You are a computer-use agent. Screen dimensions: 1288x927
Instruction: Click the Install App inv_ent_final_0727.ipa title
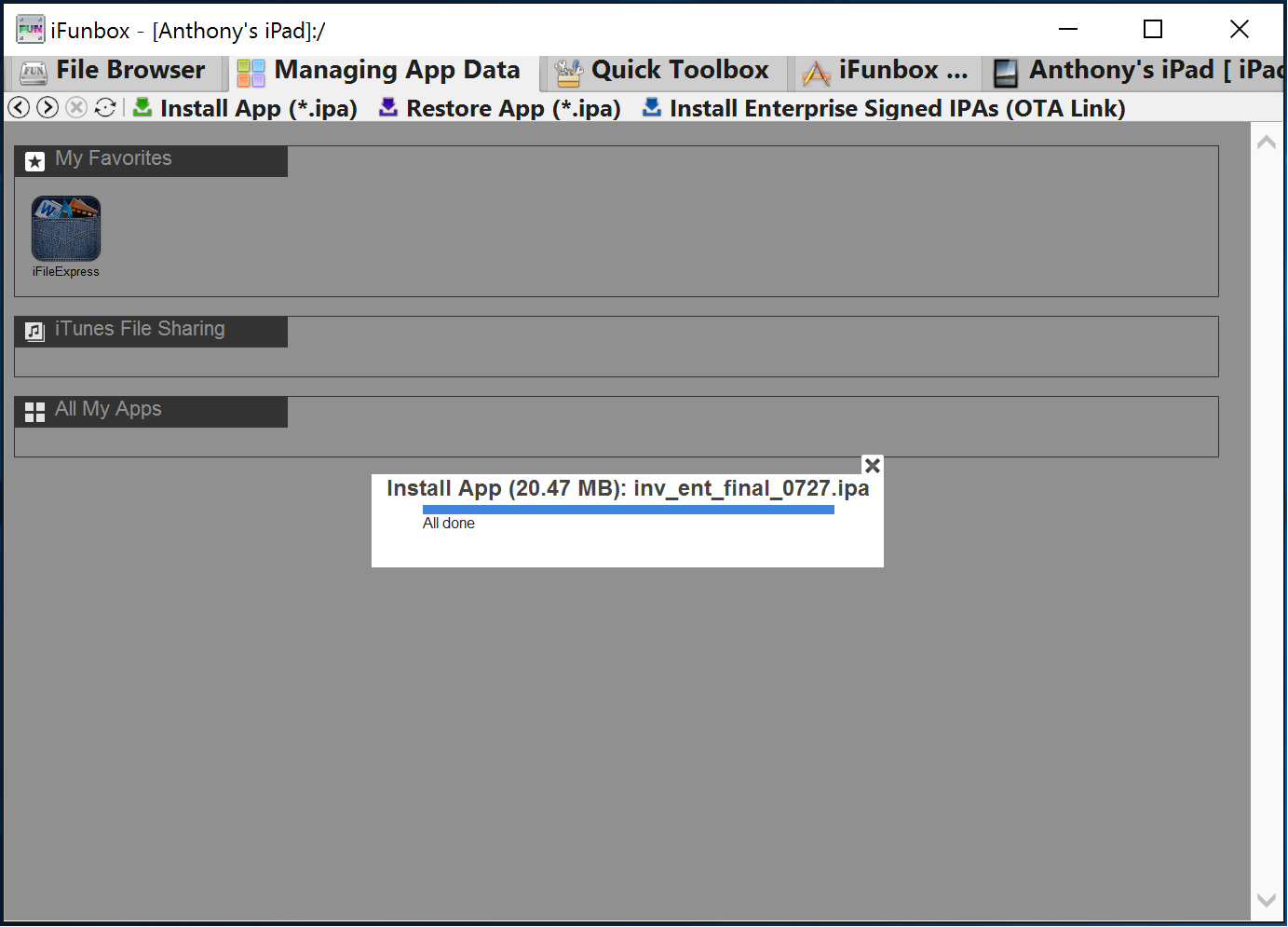pyautogui.click(x=628, y=488)
